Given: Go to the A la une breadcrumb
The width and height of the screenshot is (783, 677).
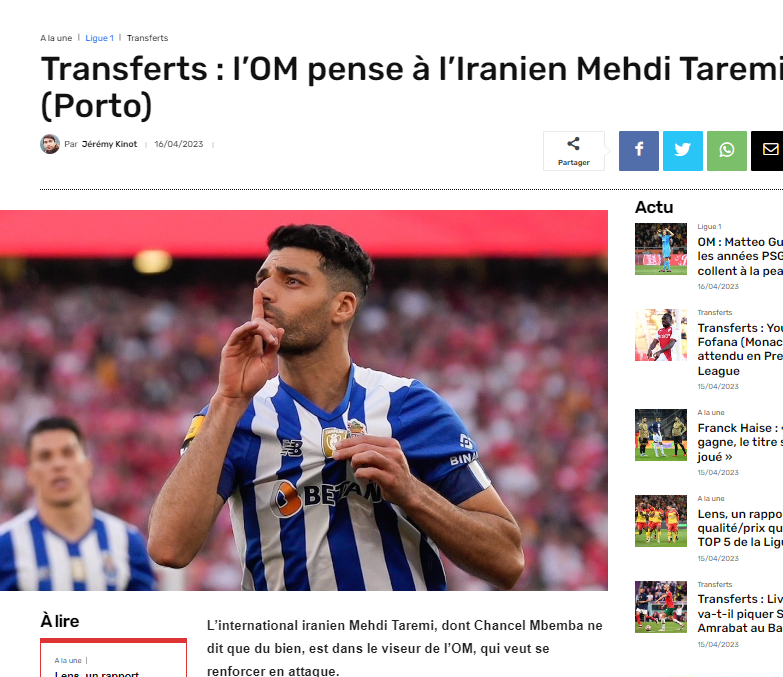Looking at the screenshot, I should 56,38.
